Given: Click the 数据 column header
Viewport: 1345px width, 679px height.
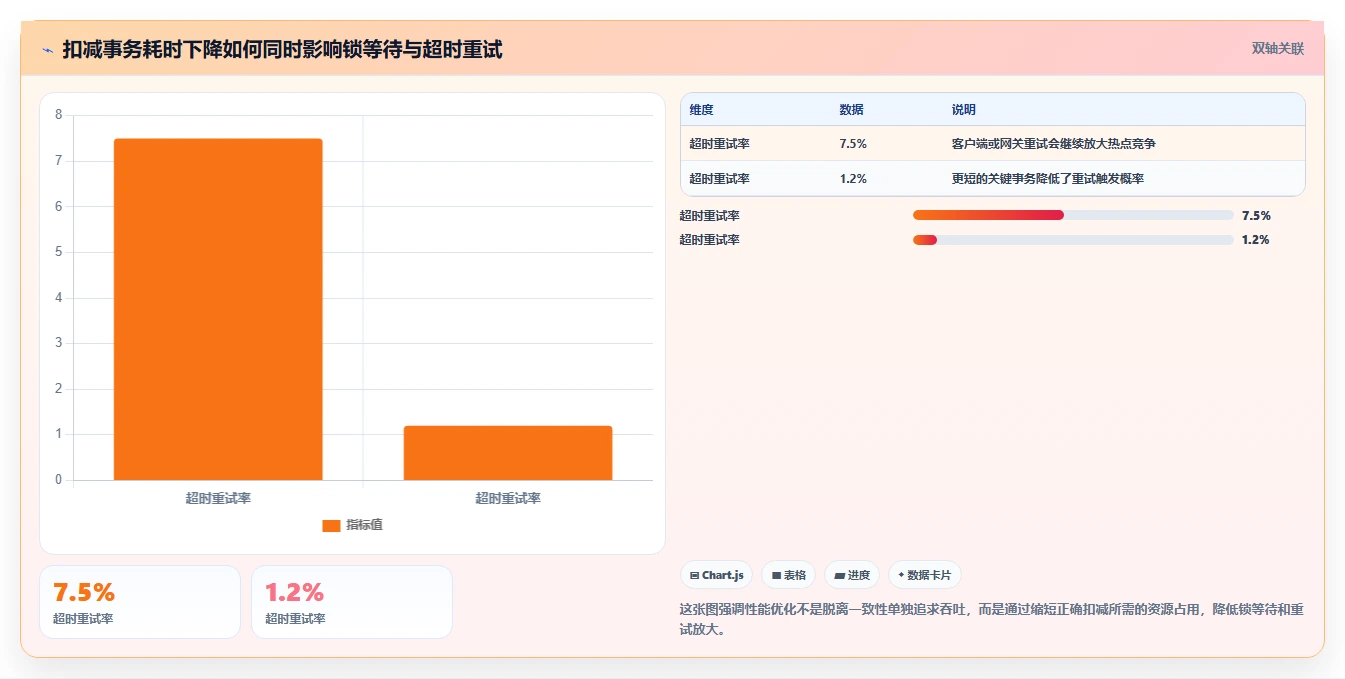Looking at the screenshot, I should (x=851, y=110).
